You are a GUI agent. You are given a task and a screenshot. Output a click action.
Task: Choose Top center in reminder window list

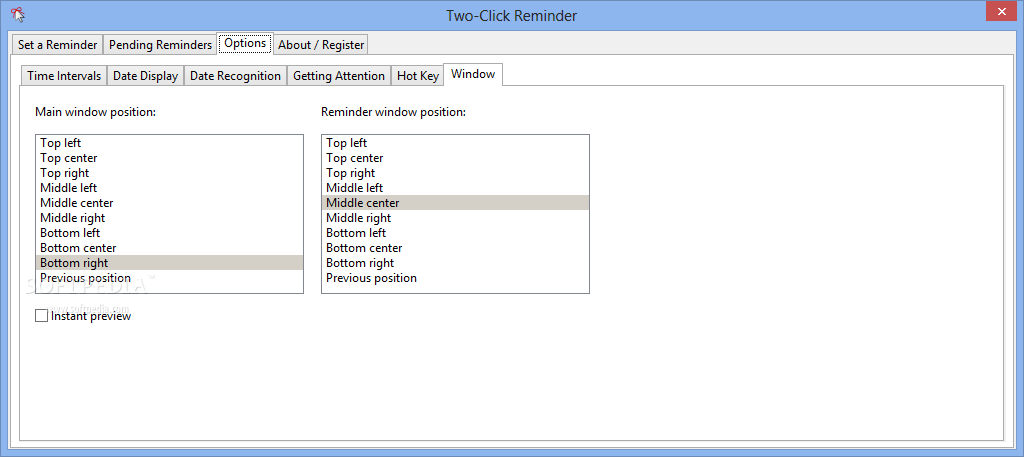coord(455,158)
